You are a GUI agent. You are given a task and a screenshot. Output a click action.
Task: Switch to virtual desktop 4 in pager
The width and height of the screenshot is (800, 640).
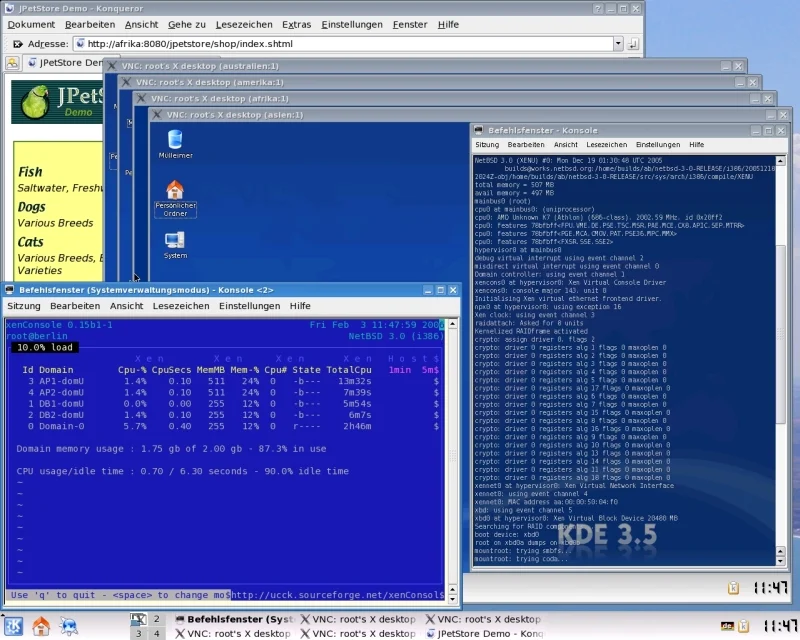(157, 633)
